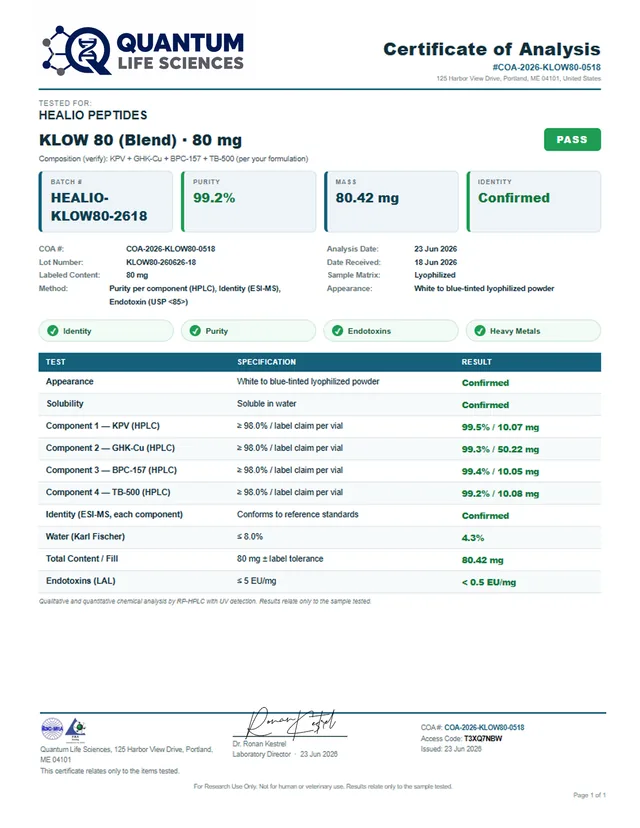The width and height of the screenshot is (640, 828).
Task: Select the Heavy Metals status pill
Action: pyautogui.click(x=533, y=331)
